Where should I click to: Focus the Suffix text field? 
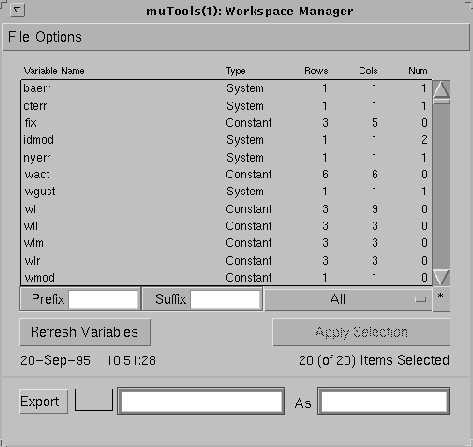[225, 299]
